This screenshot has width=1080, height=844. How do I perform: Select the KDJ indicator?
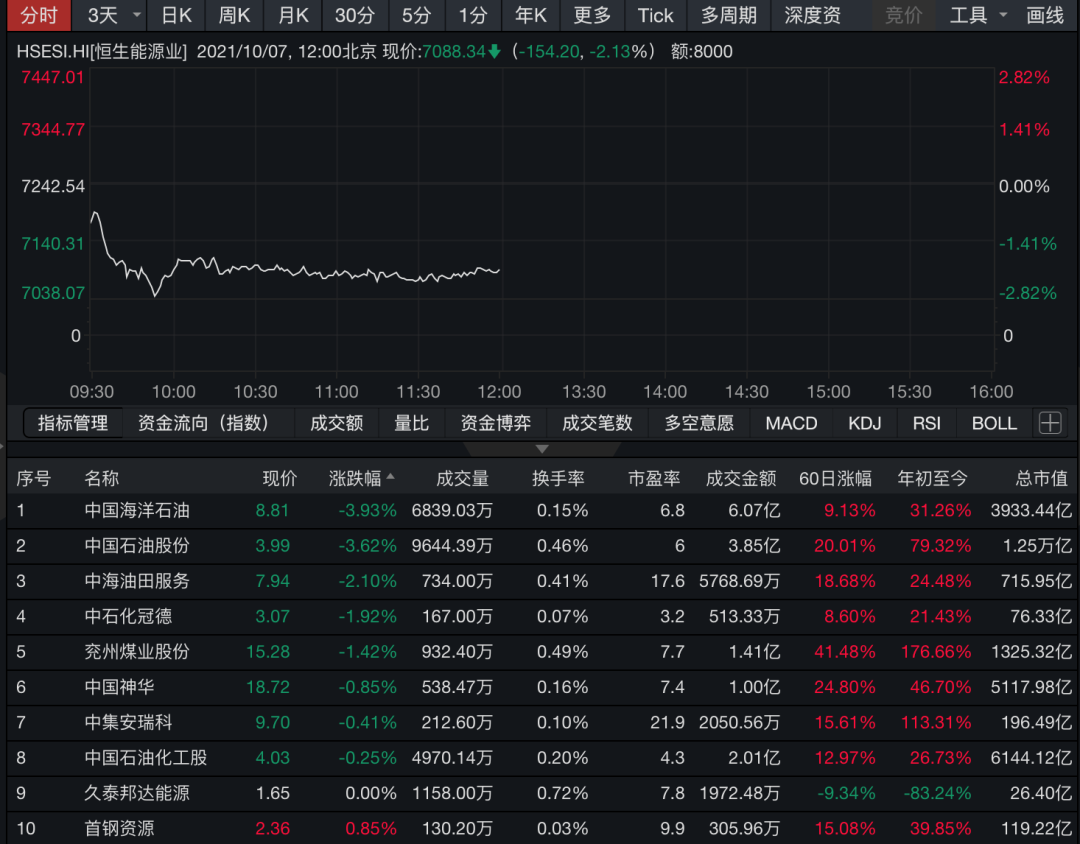(x=864, y=423)
